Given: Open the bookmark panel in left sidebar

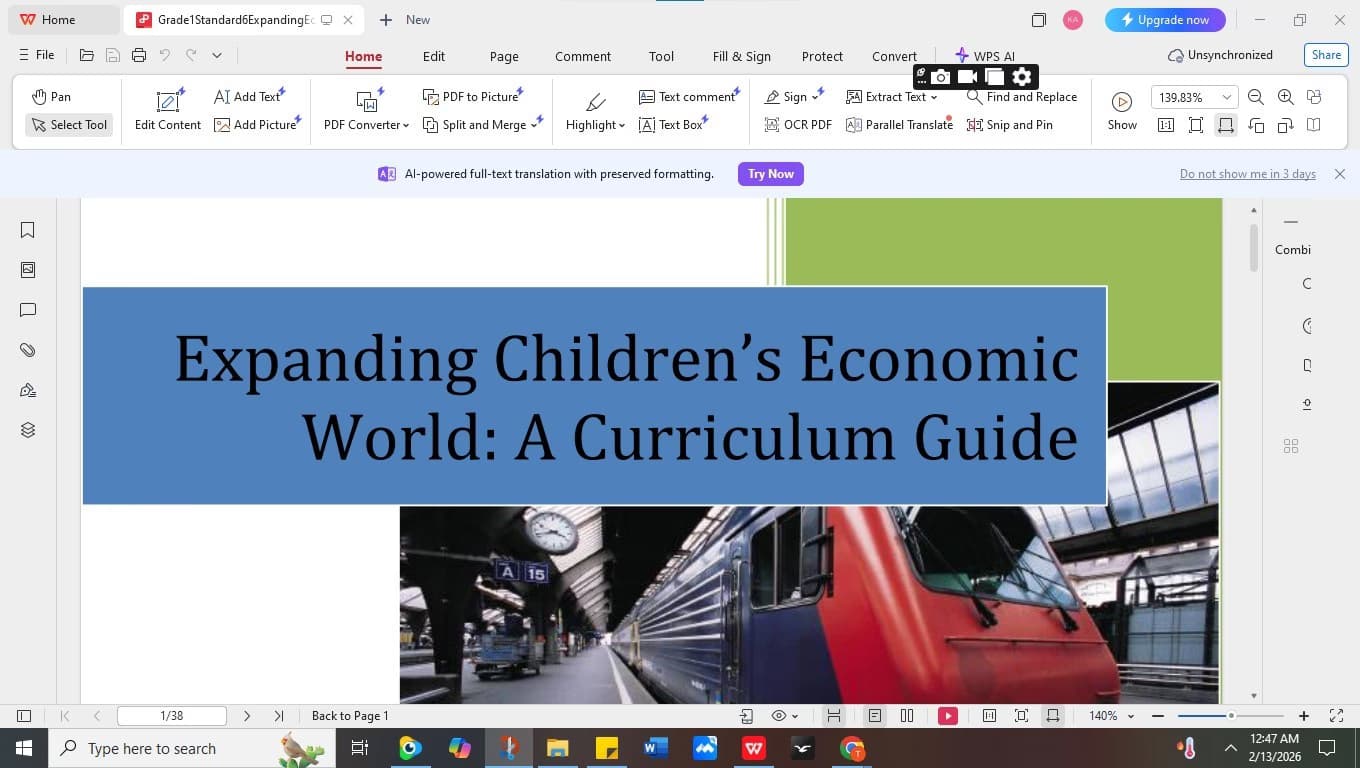Looking at the screenshot, I should [x=28, y=230].
